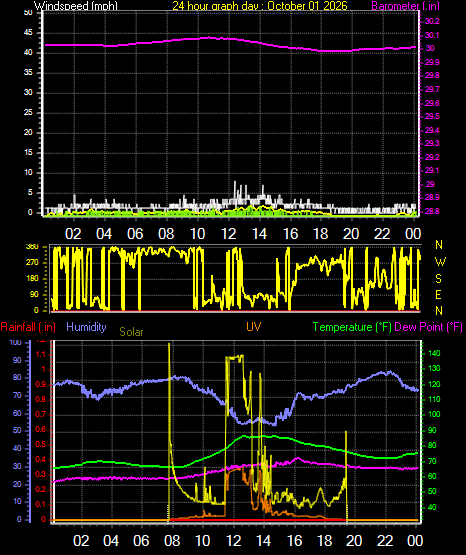Click the 24 hour graph day date title
The width and height of the screenshot is (466, 555).
(x=260, y=5)
